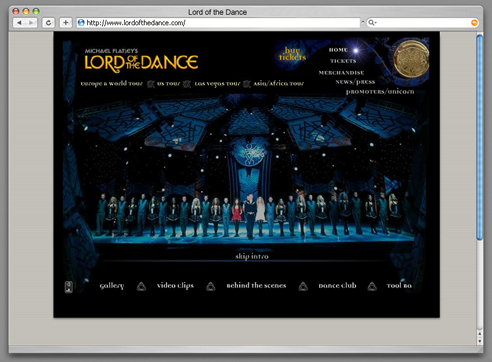Click the Lord of the Dance logo
492x362 pixels.
[x=141, y=60]
